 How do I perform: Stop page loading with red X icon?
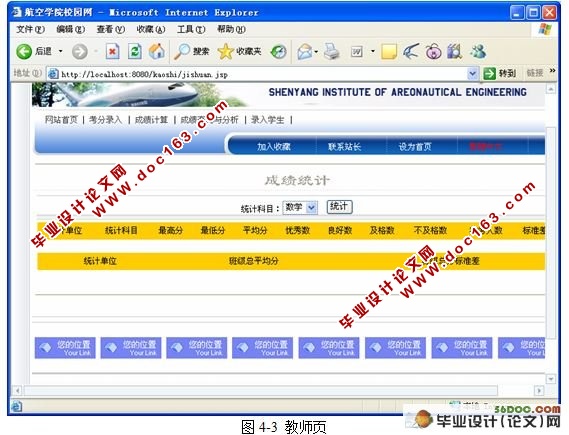click(112, 52)
